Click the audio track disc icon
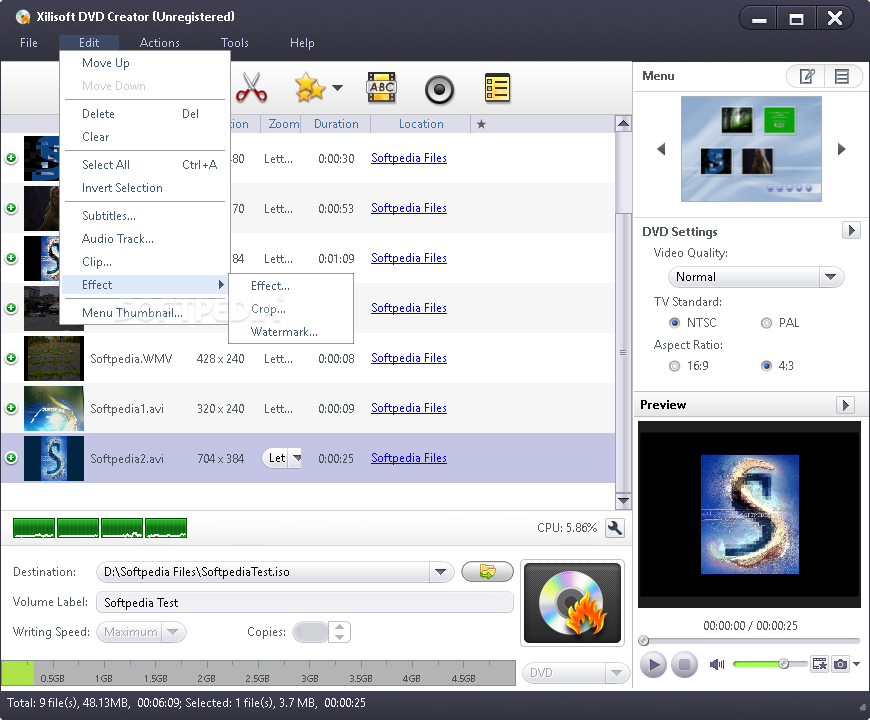This screenshot has width=870, height=720. 439,89
